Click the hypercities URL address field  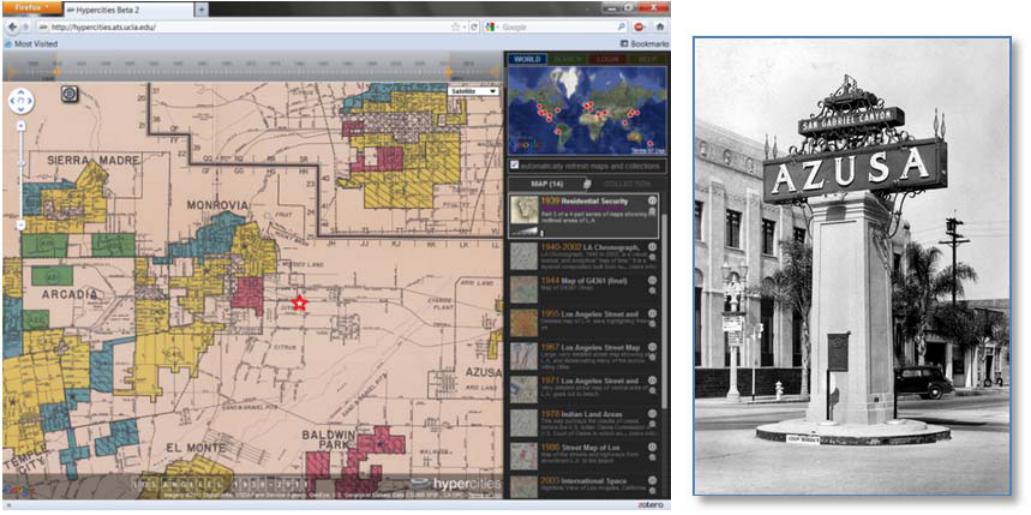pos(250,27)
